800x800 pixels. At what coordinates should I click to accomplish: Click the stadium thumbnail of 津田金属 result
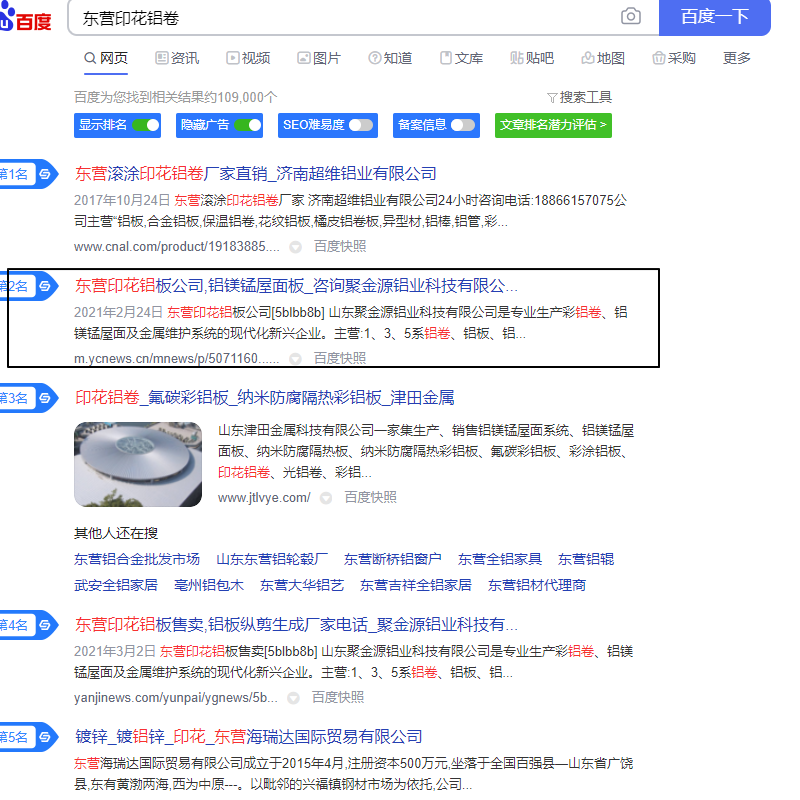[138, 464]
